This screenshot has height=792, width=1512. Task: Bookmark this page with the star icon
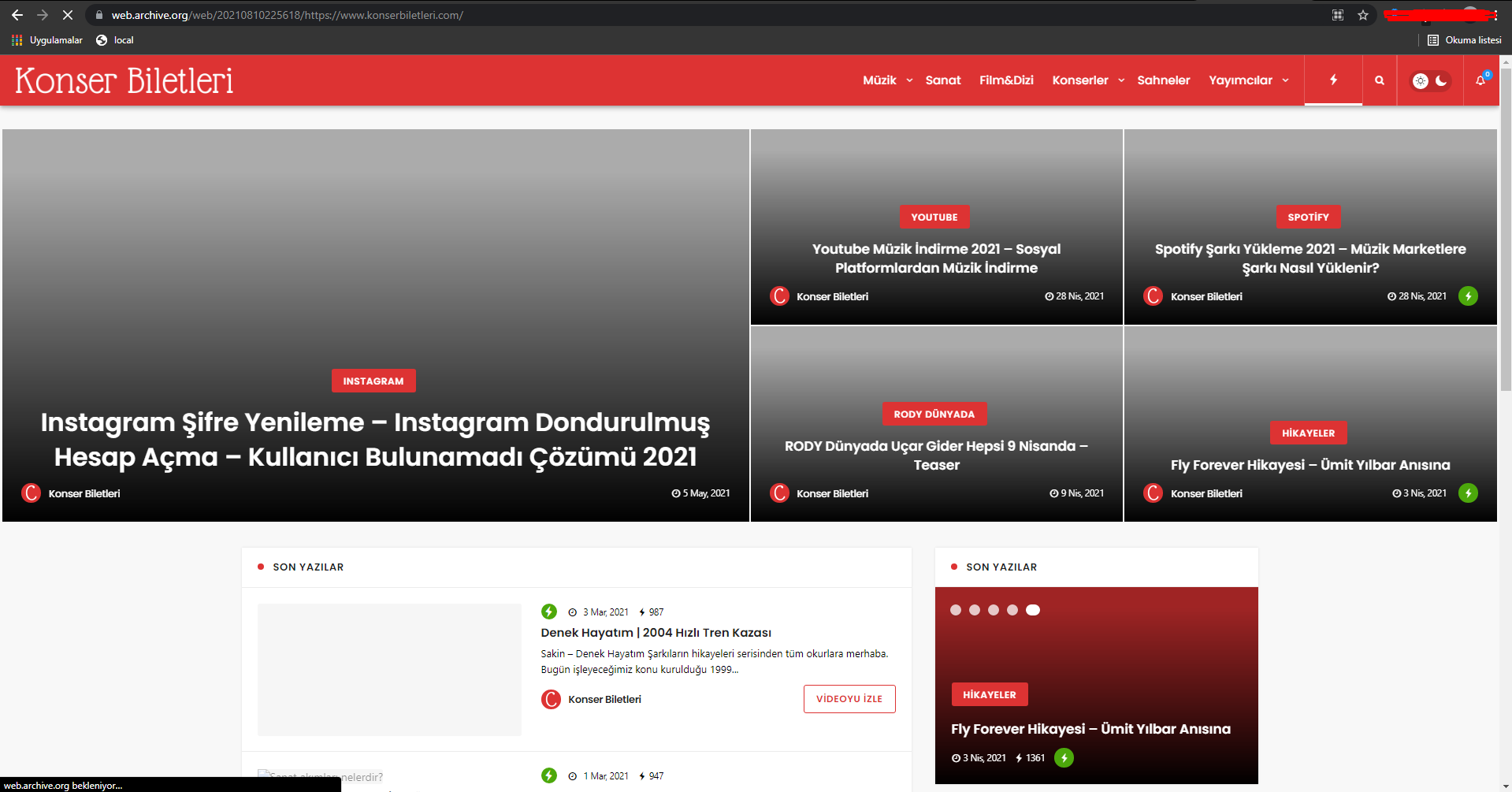pos(1363,15)
